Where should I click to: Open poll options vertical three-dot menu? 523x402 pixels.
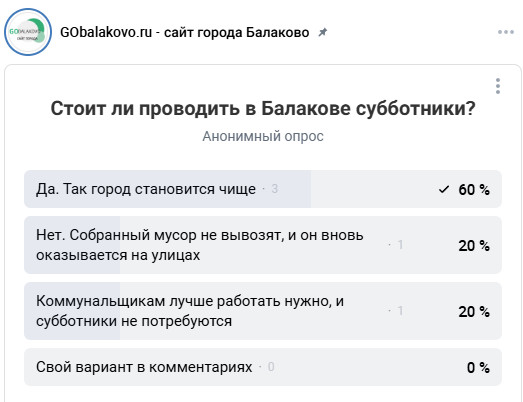498,86
